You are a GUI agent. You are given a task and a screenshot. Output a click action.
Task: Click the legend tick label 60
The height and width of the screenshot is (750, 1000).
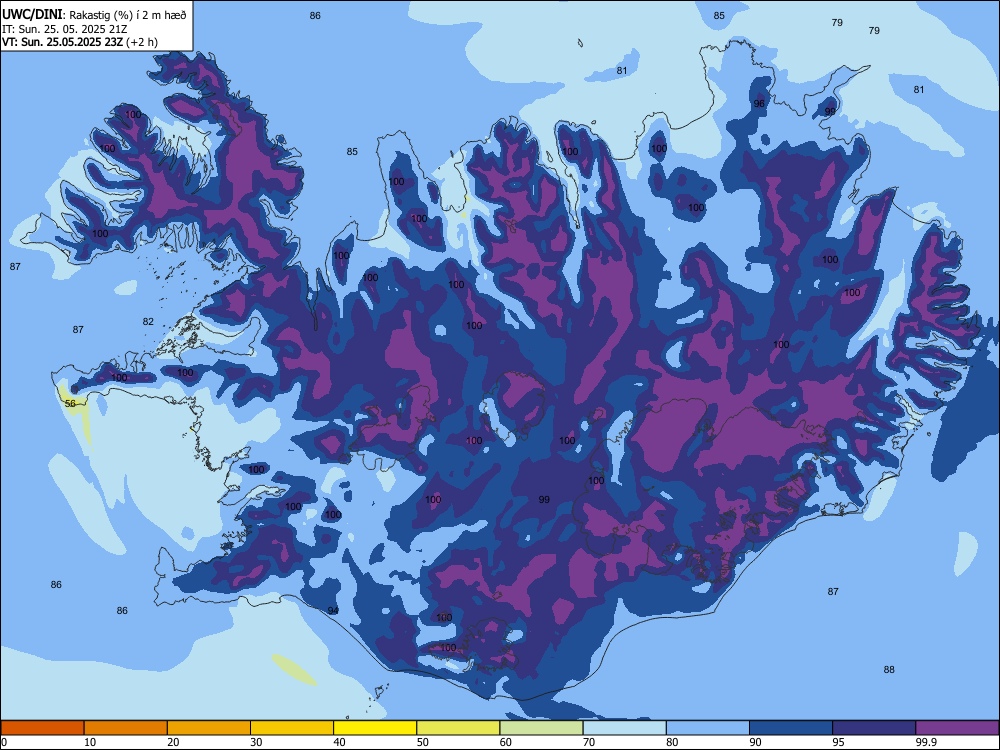click(x=506, y=742)
